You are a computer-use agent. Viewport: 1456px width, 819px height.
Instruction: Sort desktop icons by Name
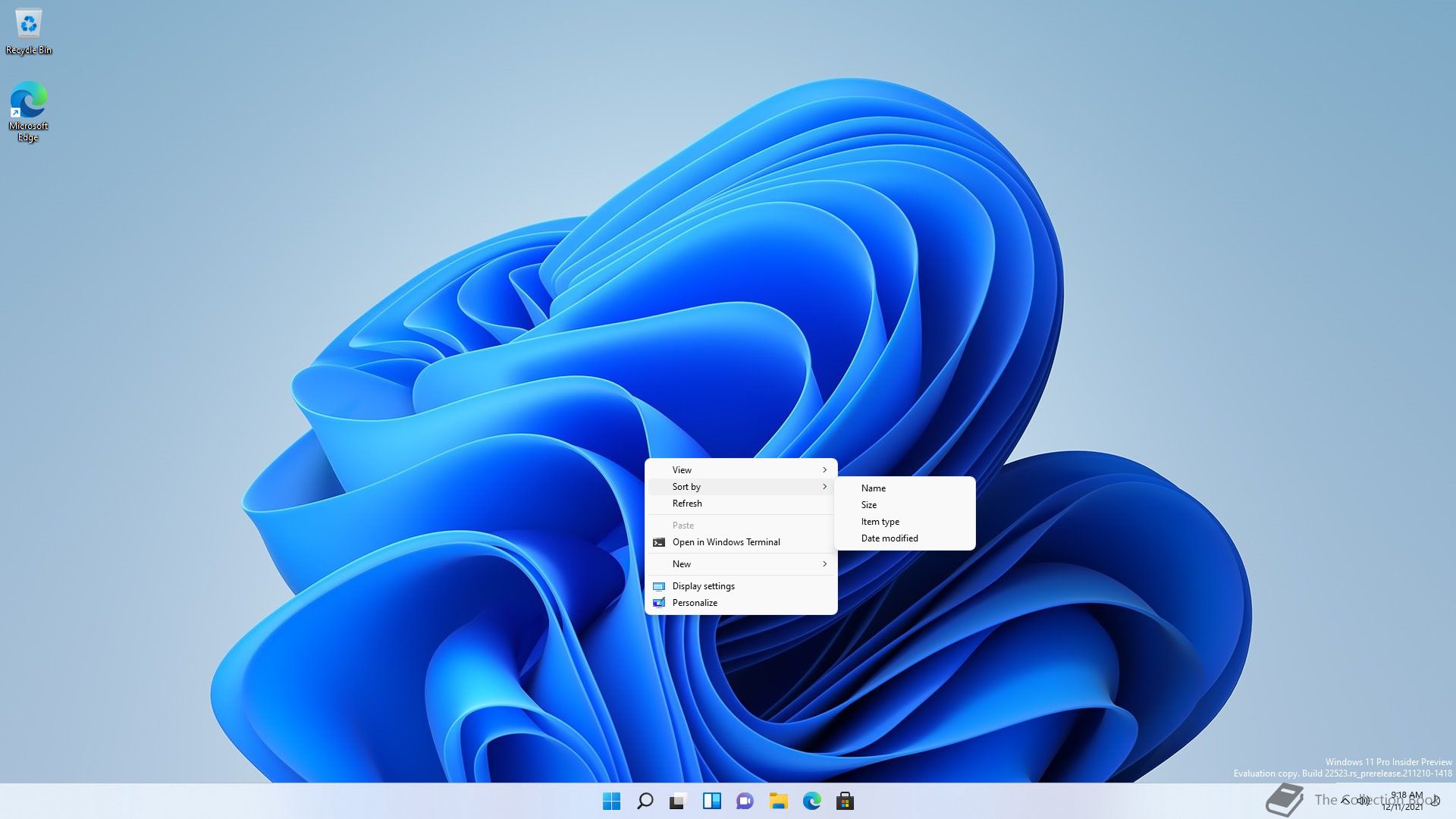click(905, 488)
